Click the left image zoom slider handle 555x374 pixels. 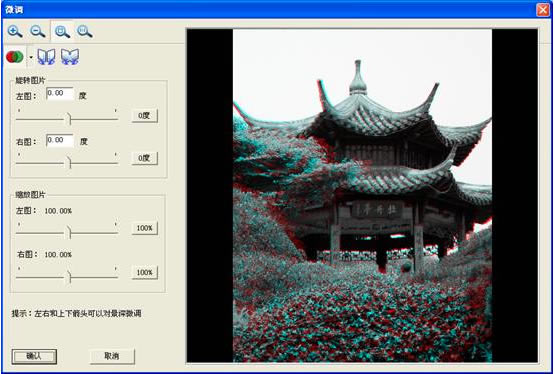pos(69,232)
